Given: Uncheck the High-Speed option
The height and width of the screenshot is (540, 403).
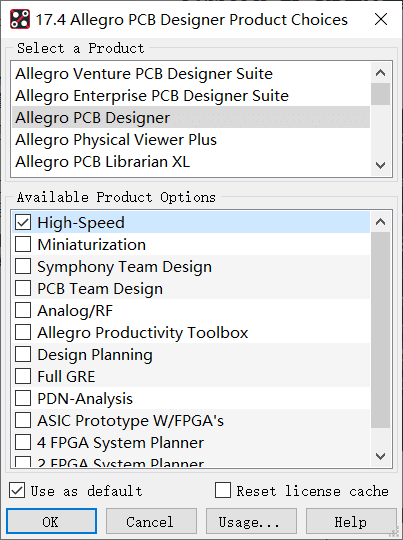Looking at the screenshot, I should 23,222.
